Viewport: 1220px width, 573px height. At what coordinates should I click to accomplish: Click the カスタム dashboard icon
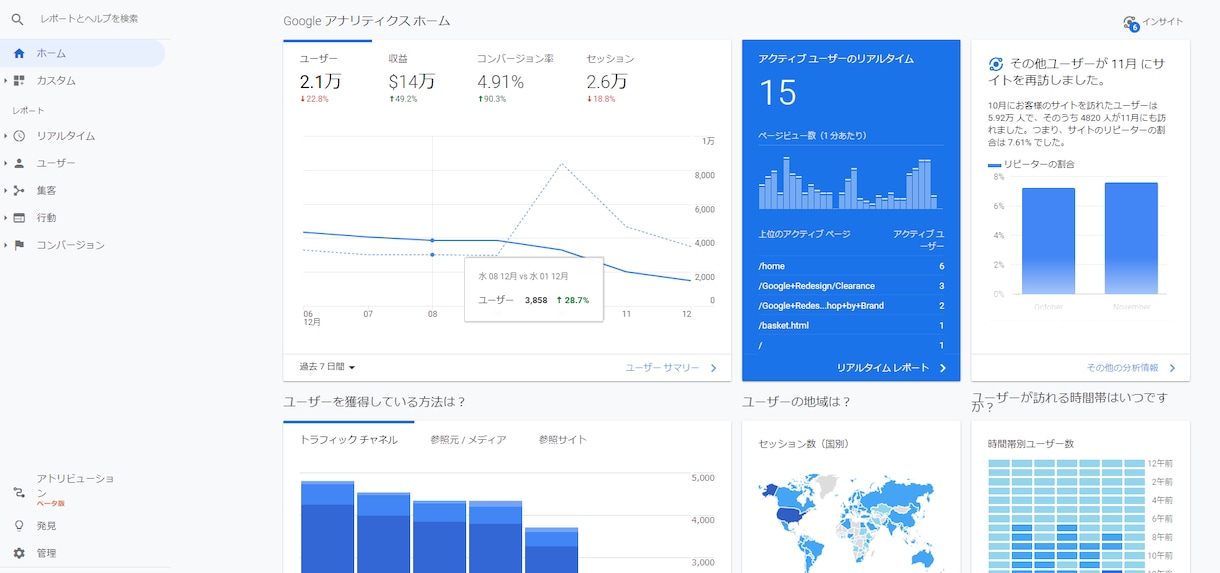19,80
